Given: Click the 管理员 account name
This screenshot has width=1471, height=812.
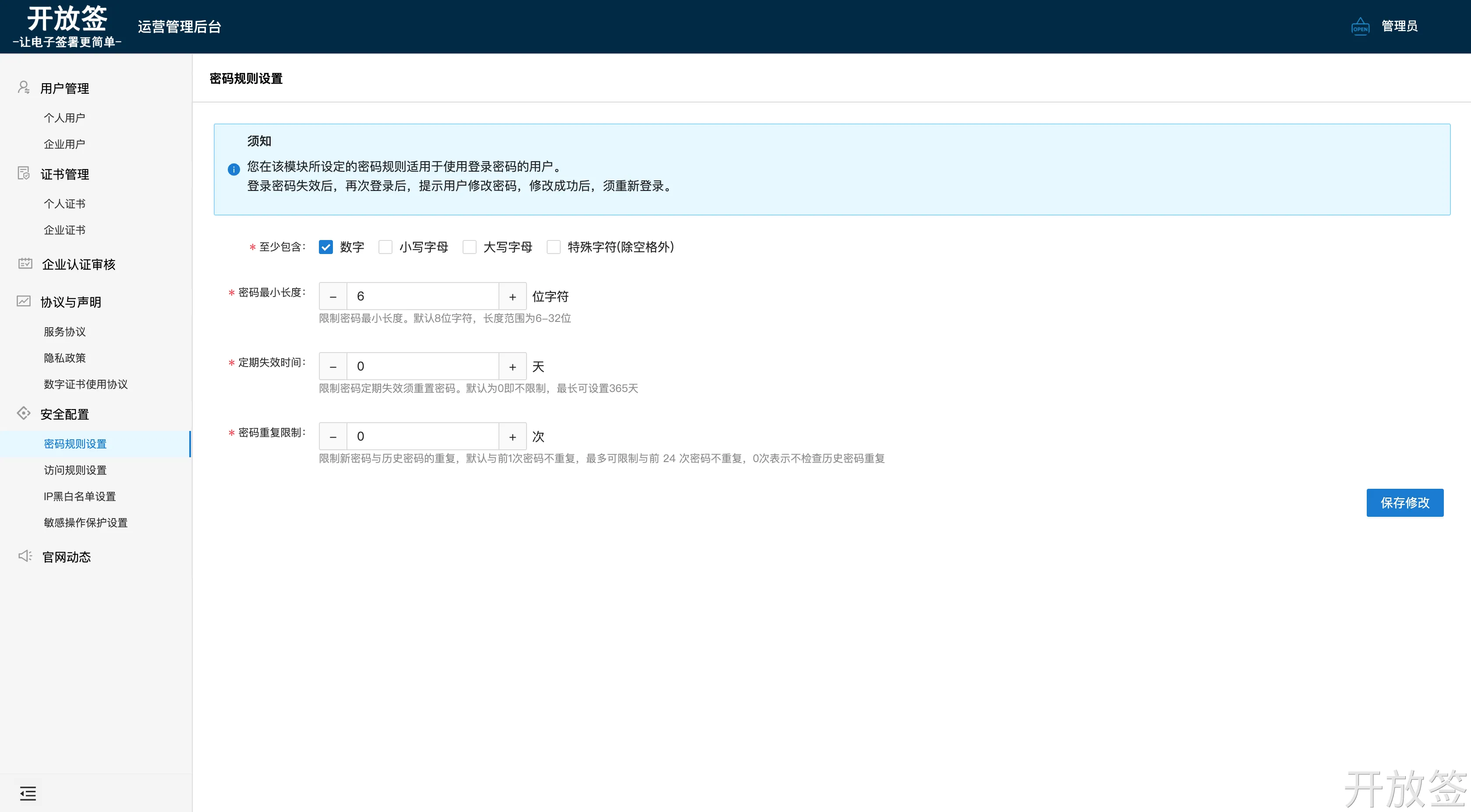Looking at the screenshot, I should click(1399, 26).
